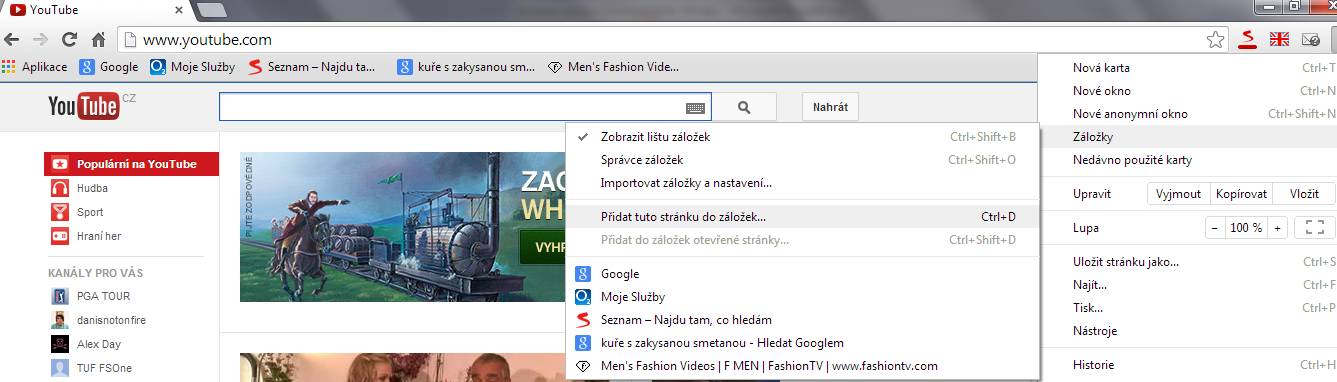This screenshot has width=1337, height=382.
Task: Click the UK flag extension icon
Action: point(1279,40)
